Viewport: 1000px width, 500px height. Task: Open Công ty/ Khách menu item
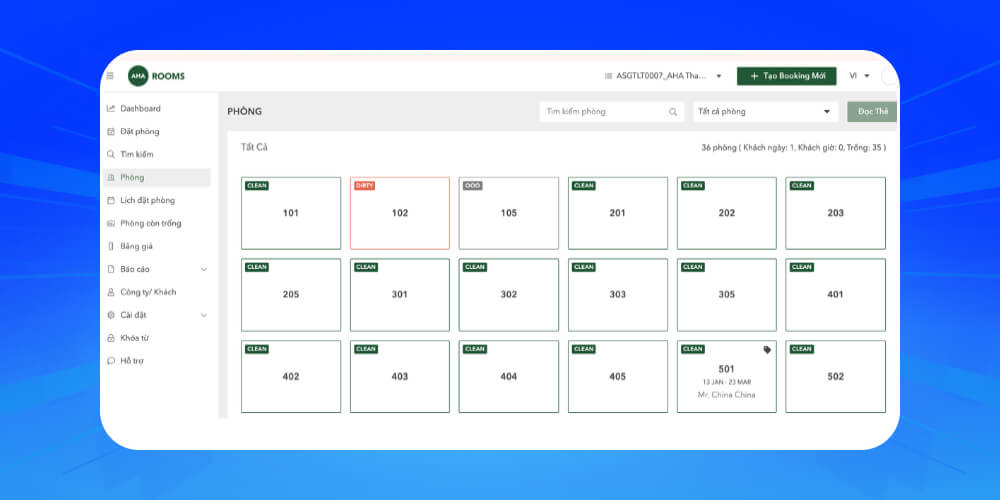coord(148,292)
